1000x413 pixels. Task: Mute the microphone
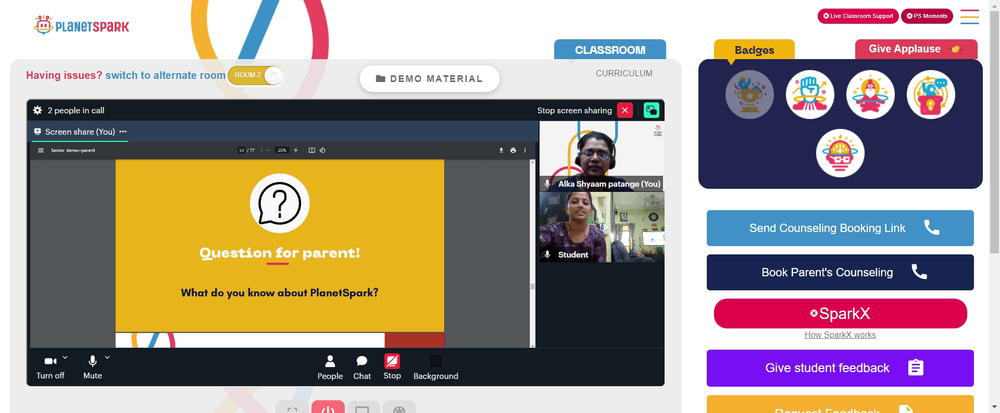pyautogui.click(x=92, y=368)
